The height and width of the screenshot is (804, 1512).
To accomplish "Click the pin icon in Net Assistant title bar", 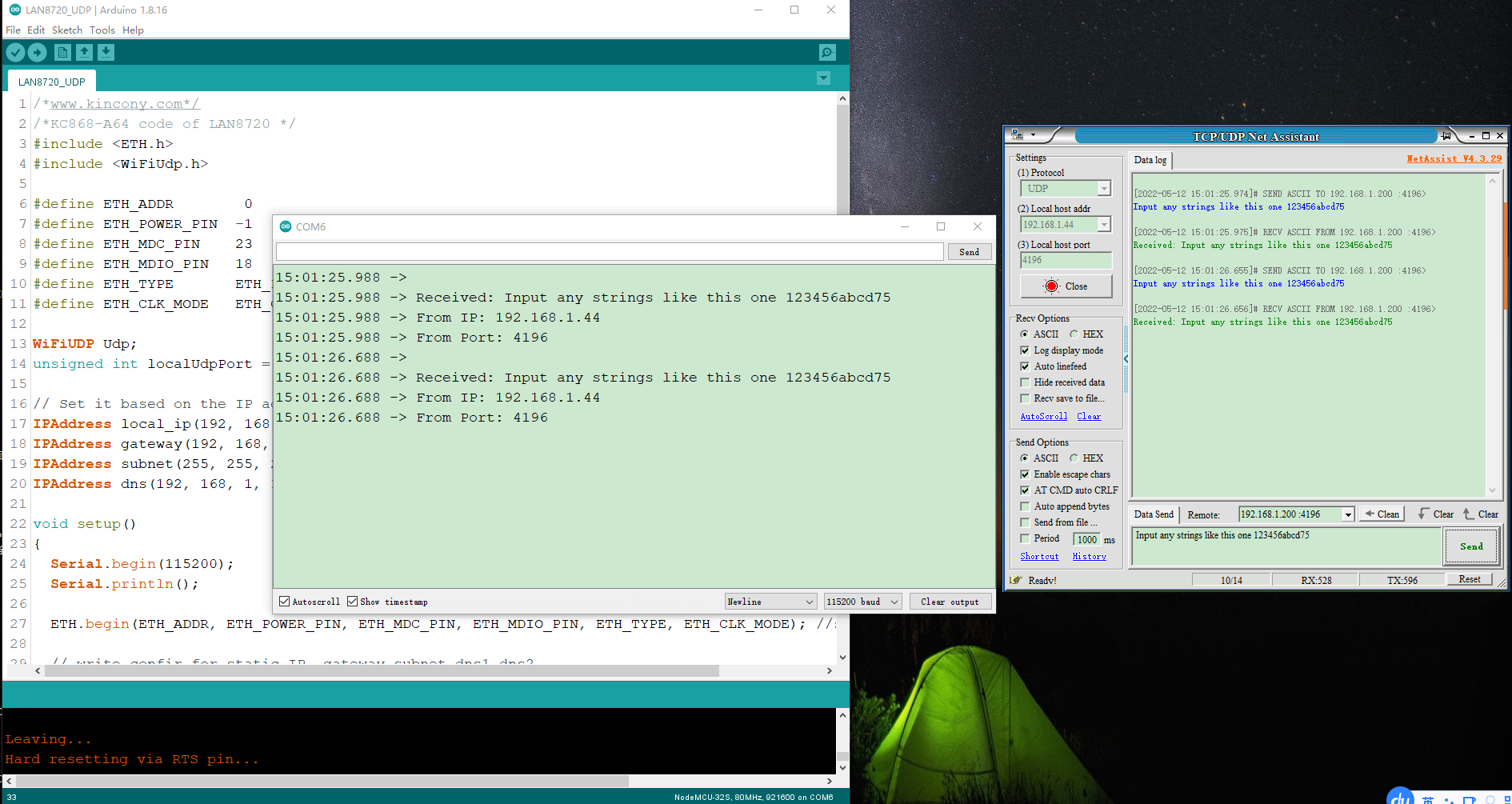I will [1446, 136].
